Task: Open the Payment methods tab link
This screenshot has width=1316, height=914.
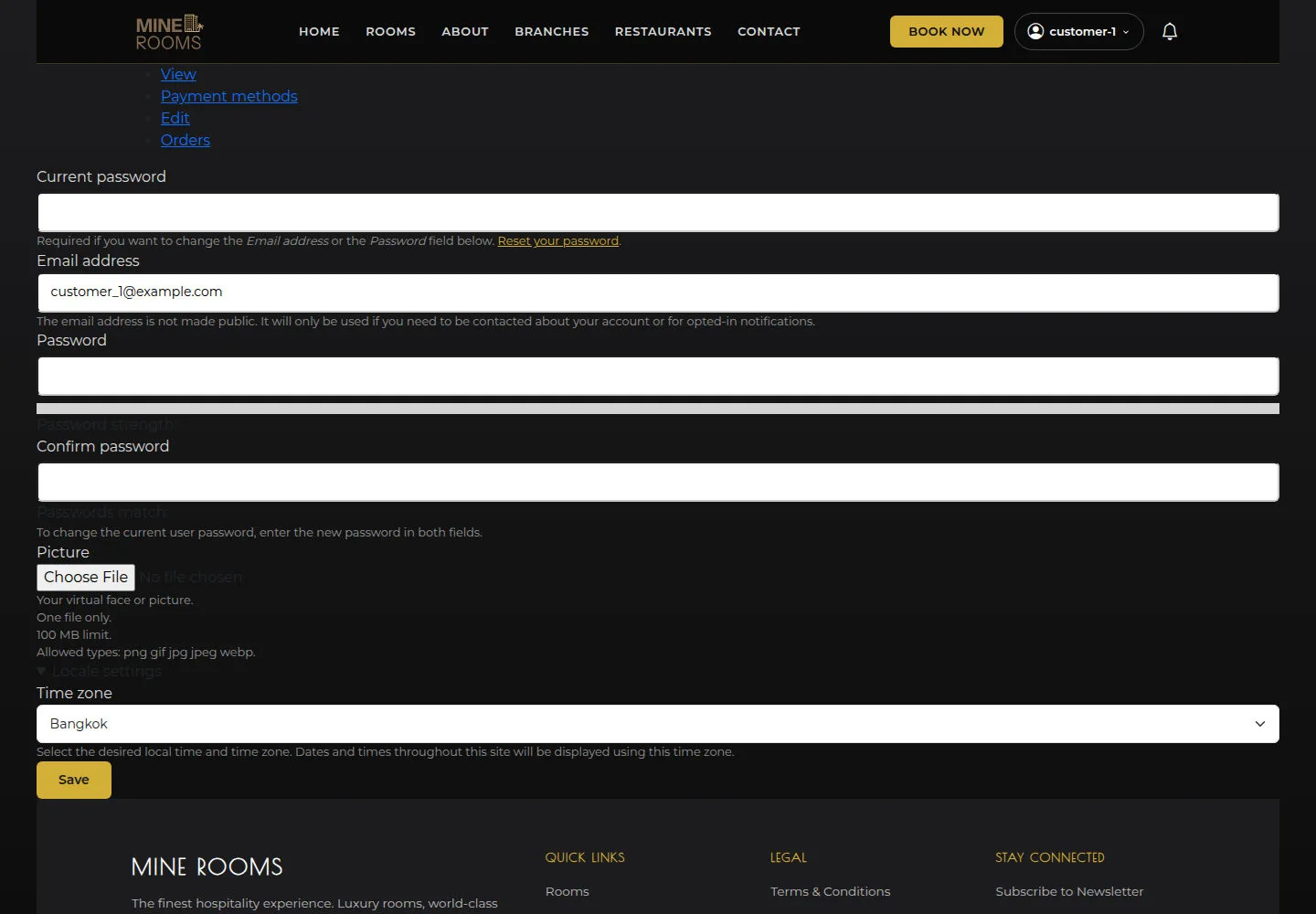Action: [x=229, y=97]
